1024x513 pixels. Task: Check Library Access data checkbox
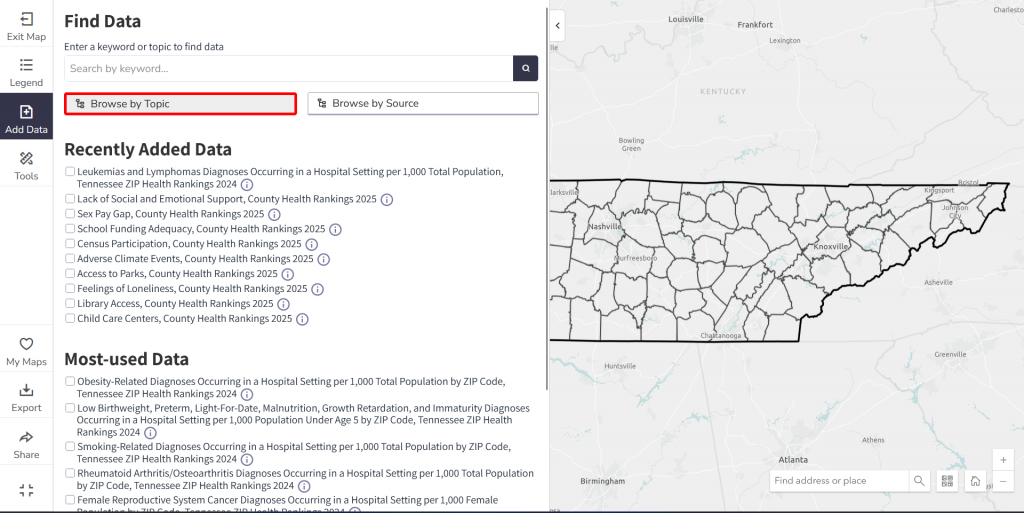70,303
